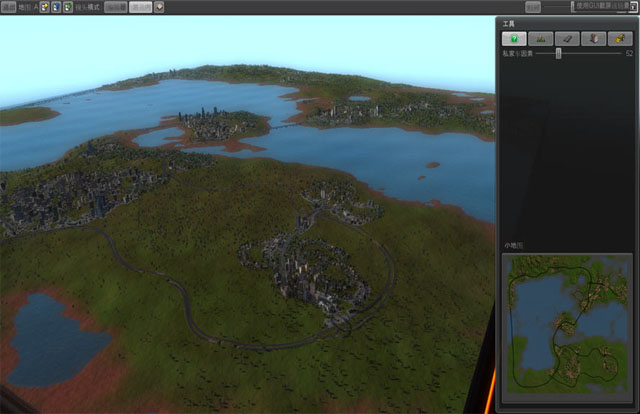Select the terrain mountain tool
The width and height of the screenshot is (640, 414).
pyautogui.click(x=540, y=39)
